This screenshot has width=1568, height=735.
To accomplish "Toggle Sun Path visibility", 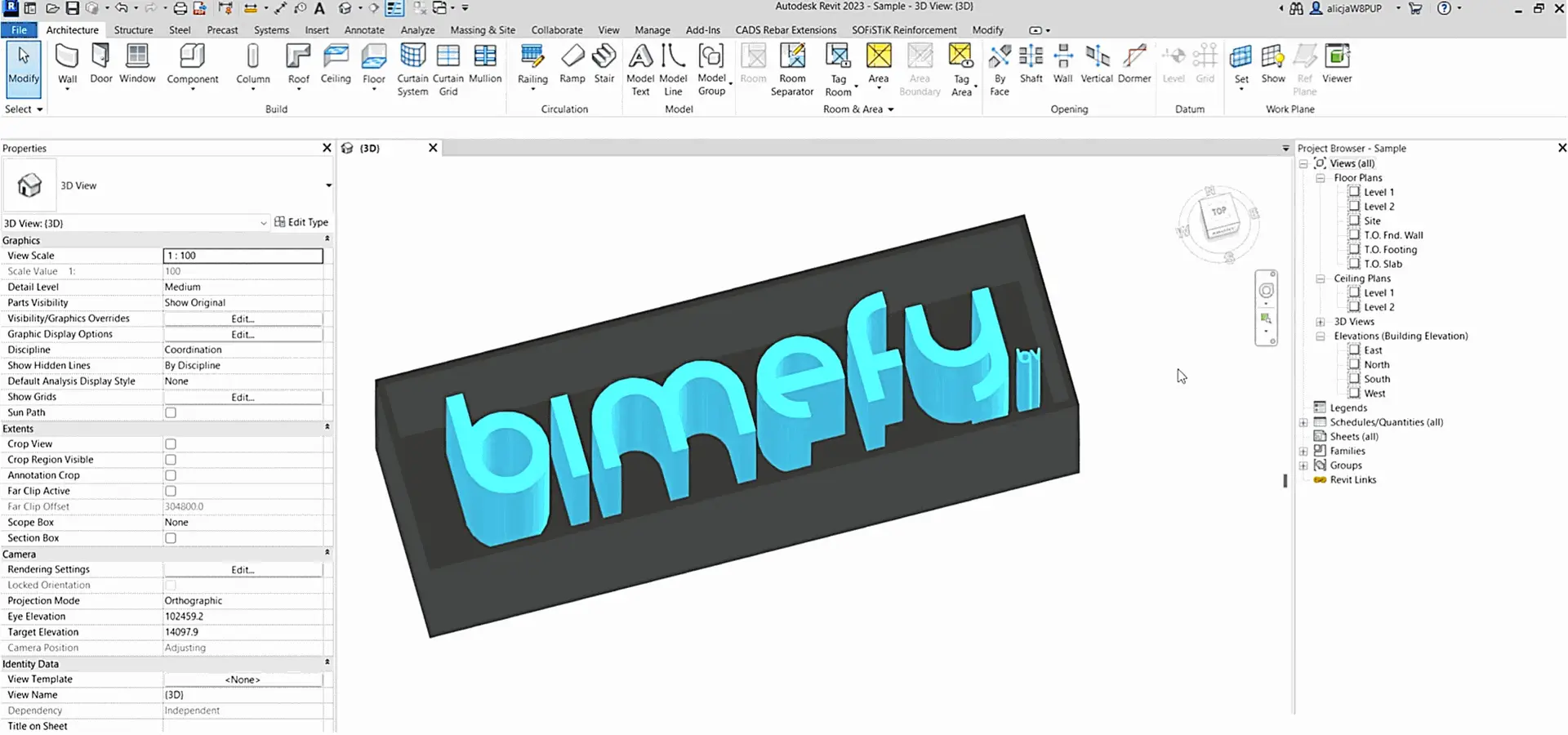I will click(170, 412).
